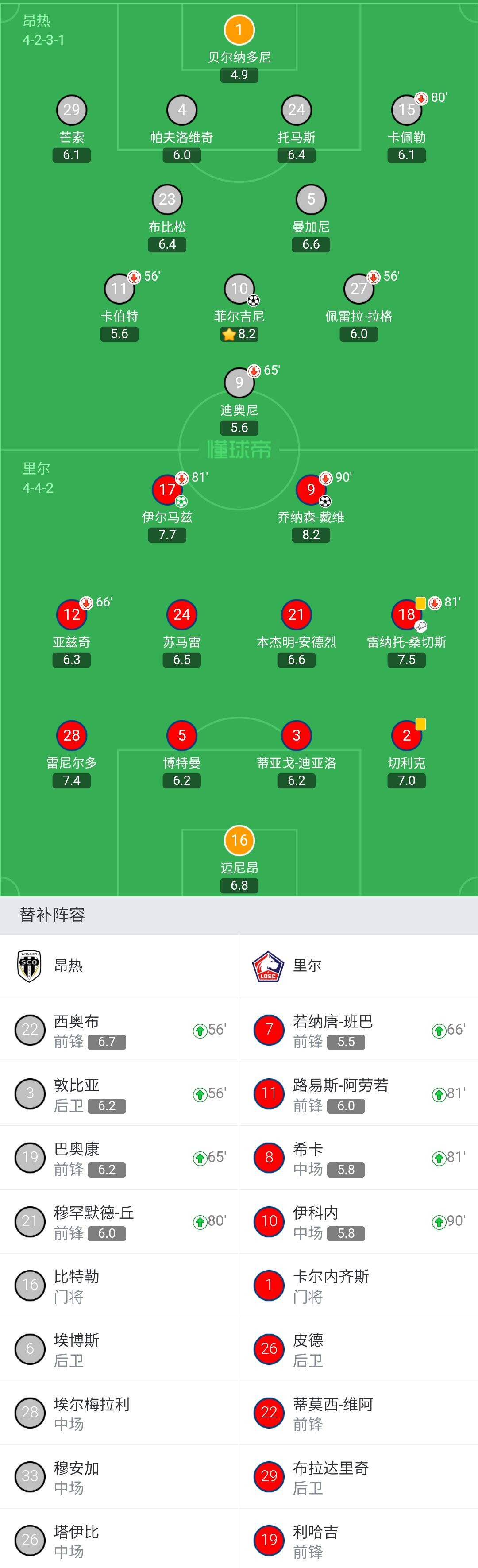The width and height of the screenshot is (478, 1568).
Task: Select 雷纳托-桑切斯 number 18 player icon
Action: click(406, 614)
